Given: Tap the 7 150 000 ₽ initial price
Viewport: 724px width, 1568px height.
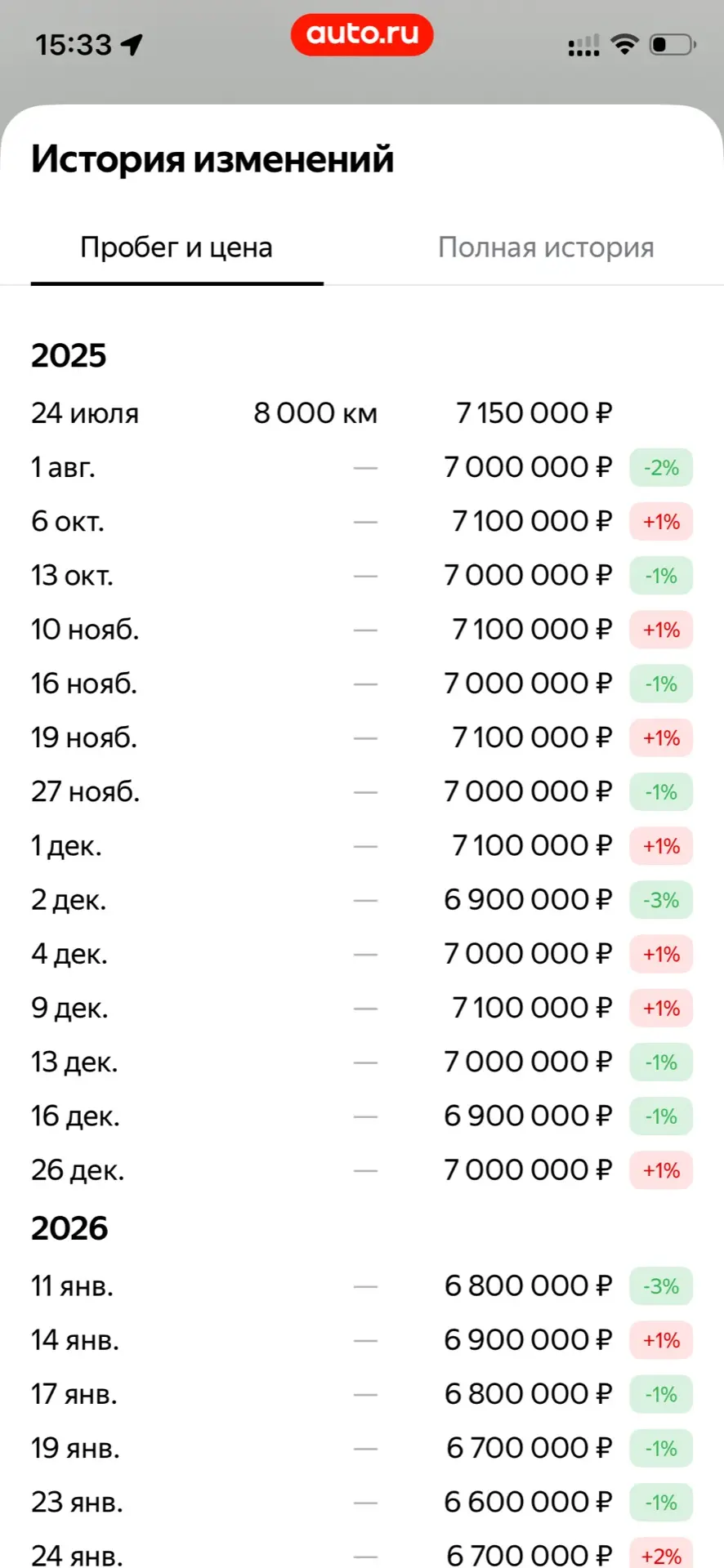Looking at the screenshot, I should tap(534, 413).
